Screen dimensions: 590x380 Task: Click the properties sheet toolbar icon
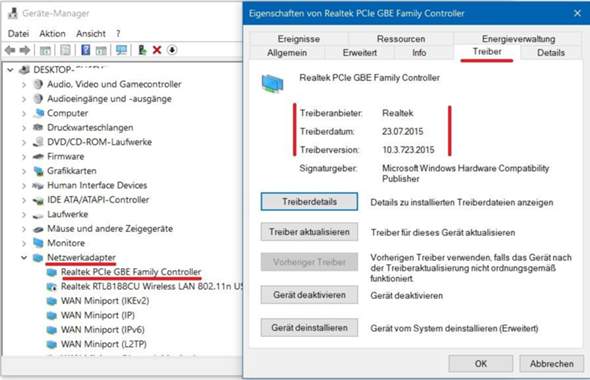coord(65,50)
